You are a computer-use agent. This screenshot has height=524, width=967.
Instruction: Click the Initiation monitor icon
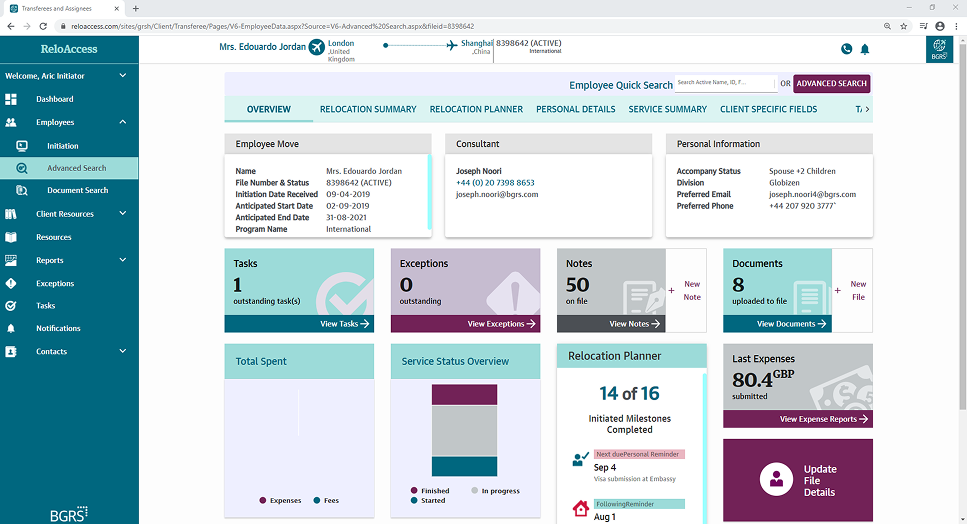22,145
